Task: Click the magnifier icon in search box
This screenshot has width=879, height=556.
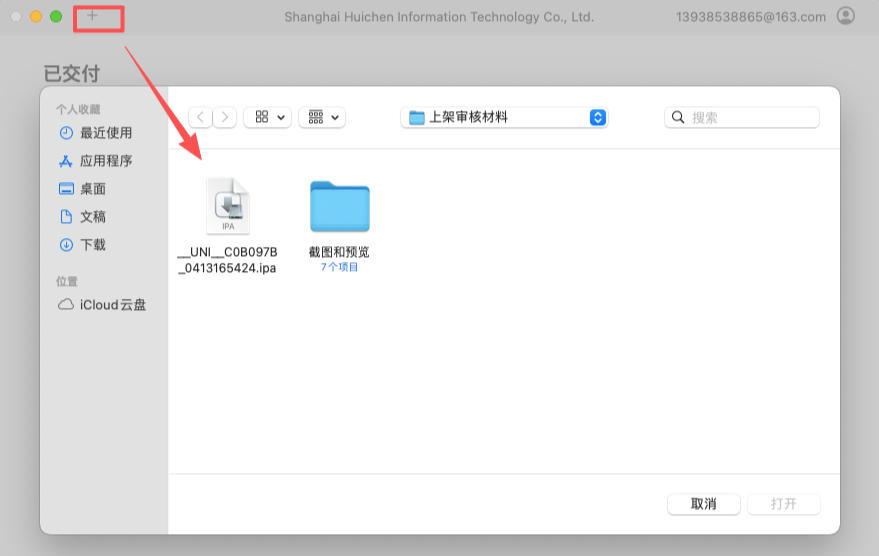Action: (x=678, y=117)
